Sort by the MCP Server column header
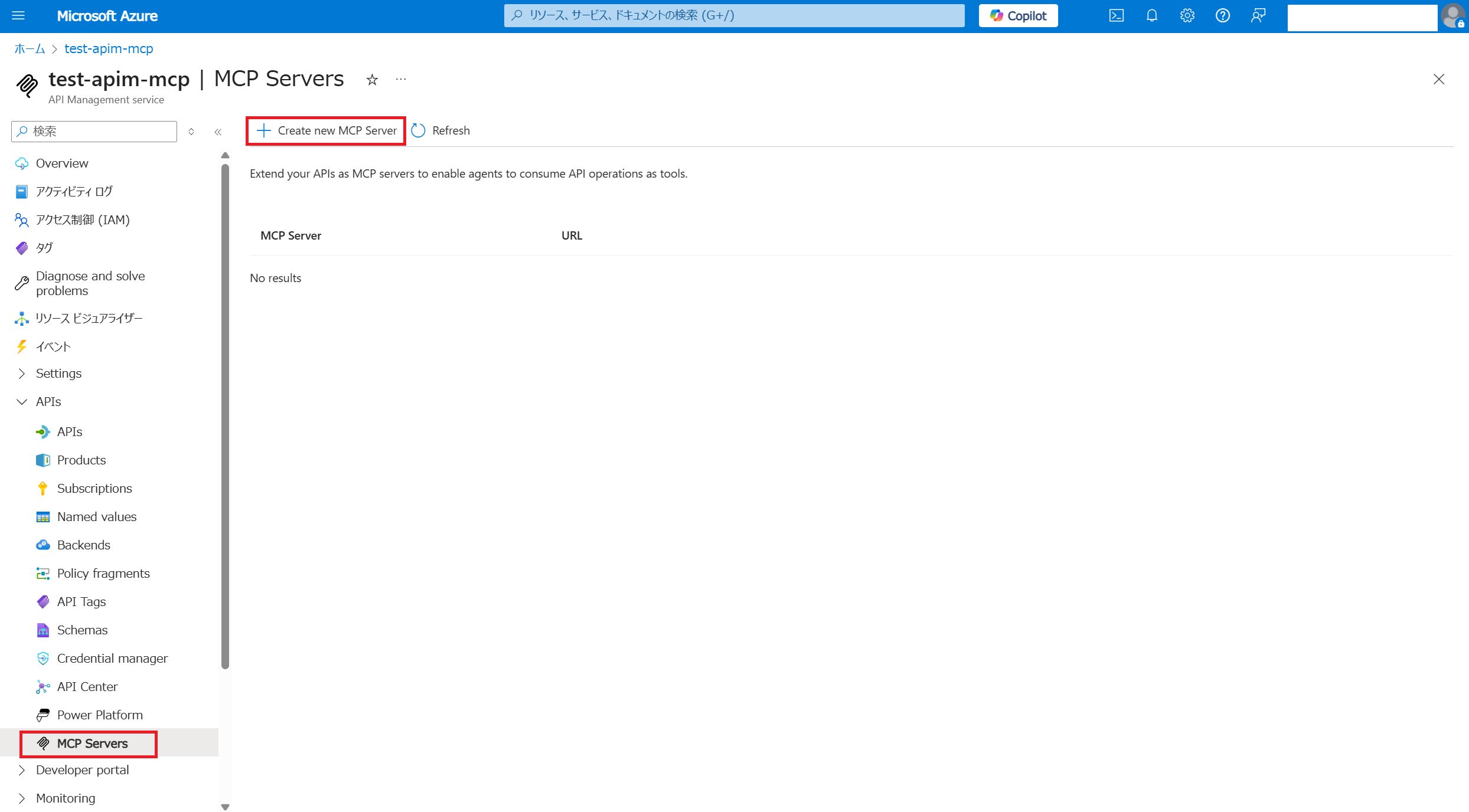 [x=290, y=235]
